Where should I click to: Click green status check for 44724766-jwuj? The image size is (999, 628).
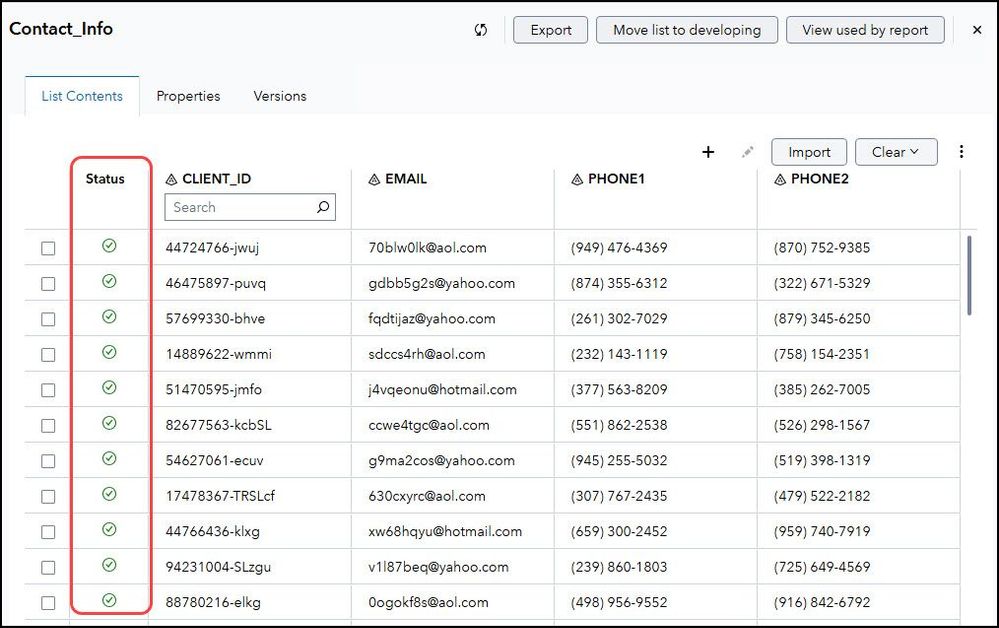coord(109,246)
